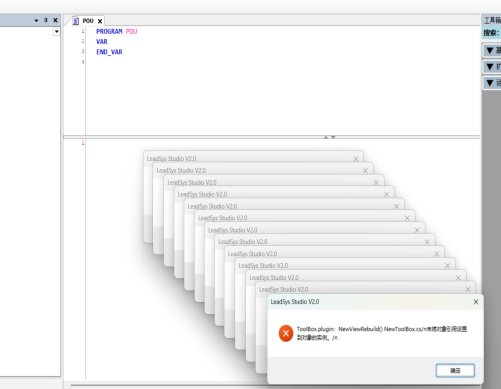Collapse the third toolbox category triangle
Viewport: 501px width, 389px height.
click(490, 83)
